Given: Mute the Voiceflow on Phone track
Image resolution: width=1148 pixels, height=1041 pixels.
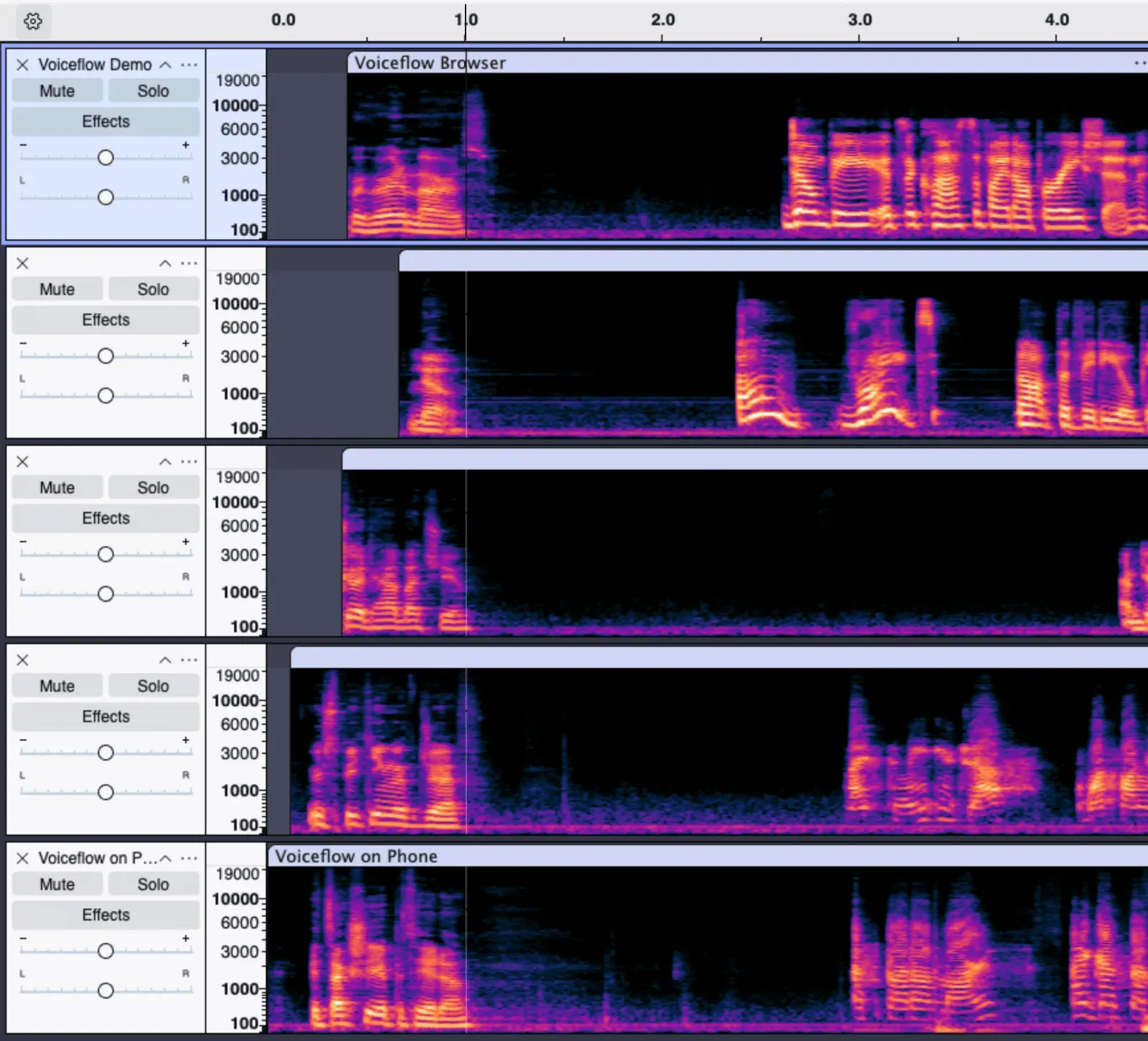Looking at the screenshot, I should point(57,885).
